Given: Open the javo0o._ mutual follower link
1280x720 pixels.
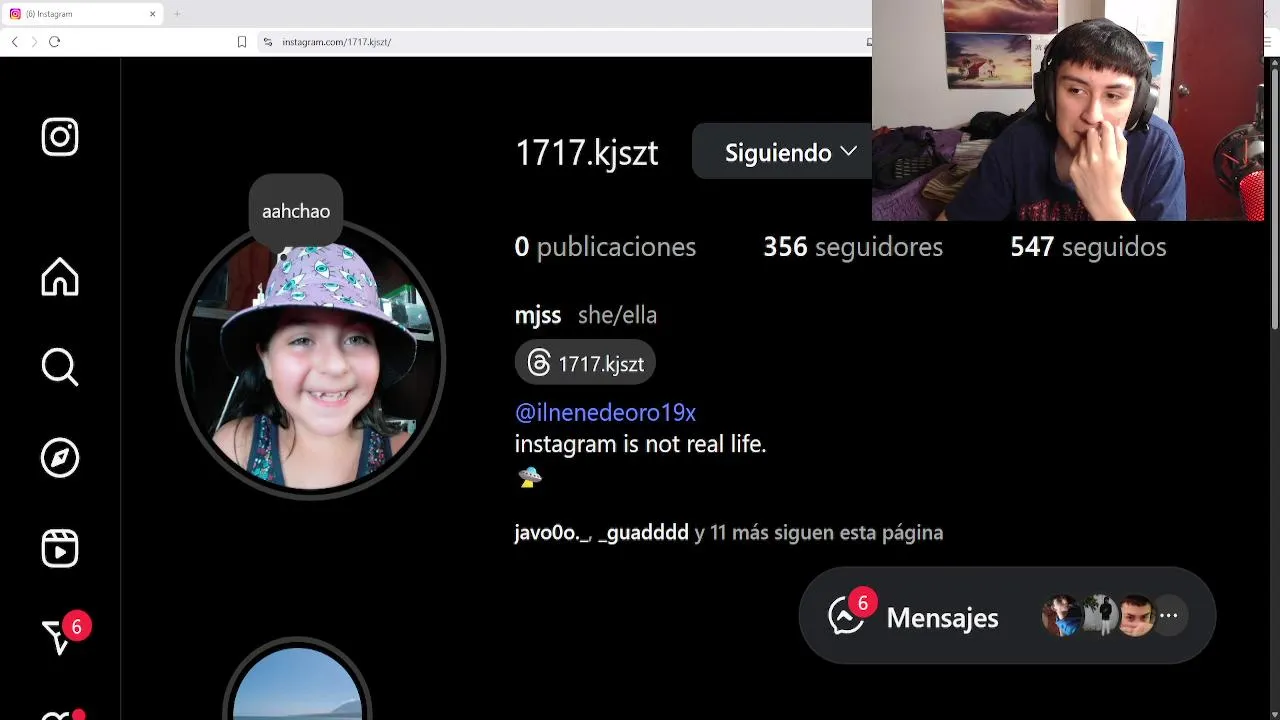Looking at the screenshot, I should tap(552, 533).
